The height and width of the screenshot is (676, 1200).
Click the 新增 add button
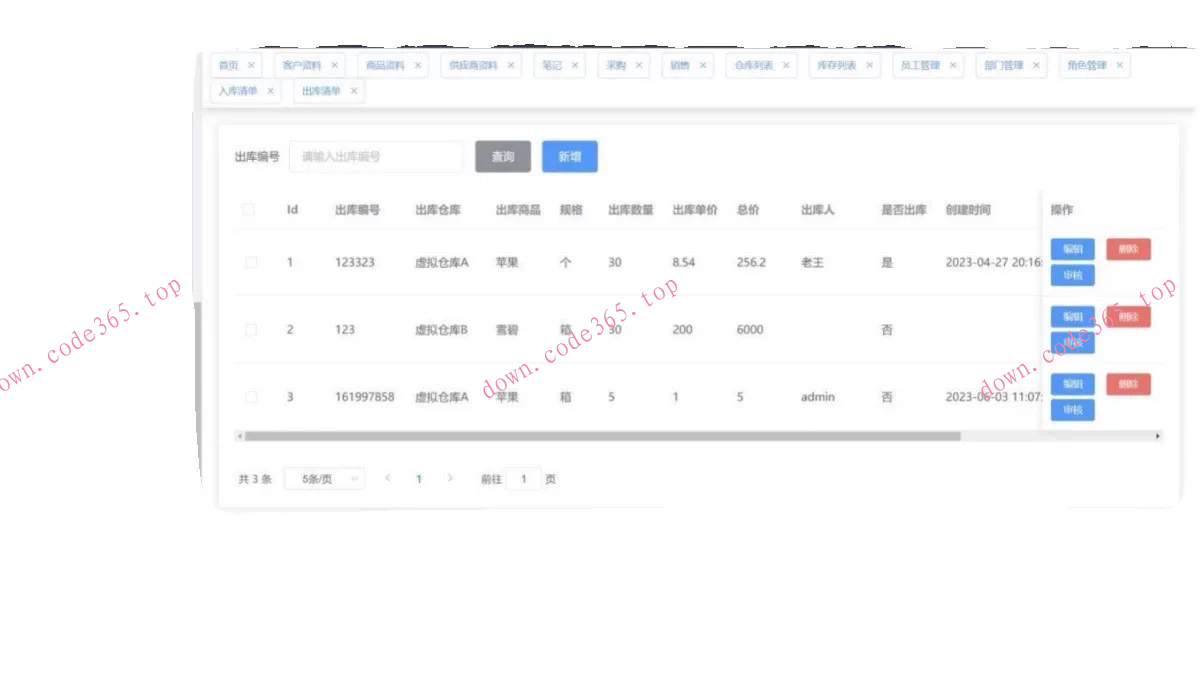pyautogui.click(x=569, y=156)
